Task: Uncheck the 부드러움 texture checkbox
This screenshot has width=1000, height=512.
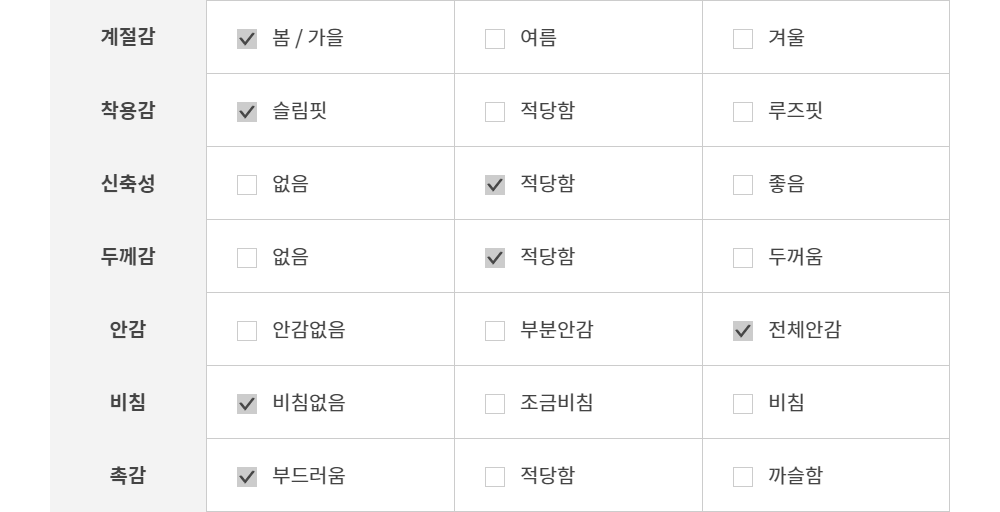Action: coord(247,477)
